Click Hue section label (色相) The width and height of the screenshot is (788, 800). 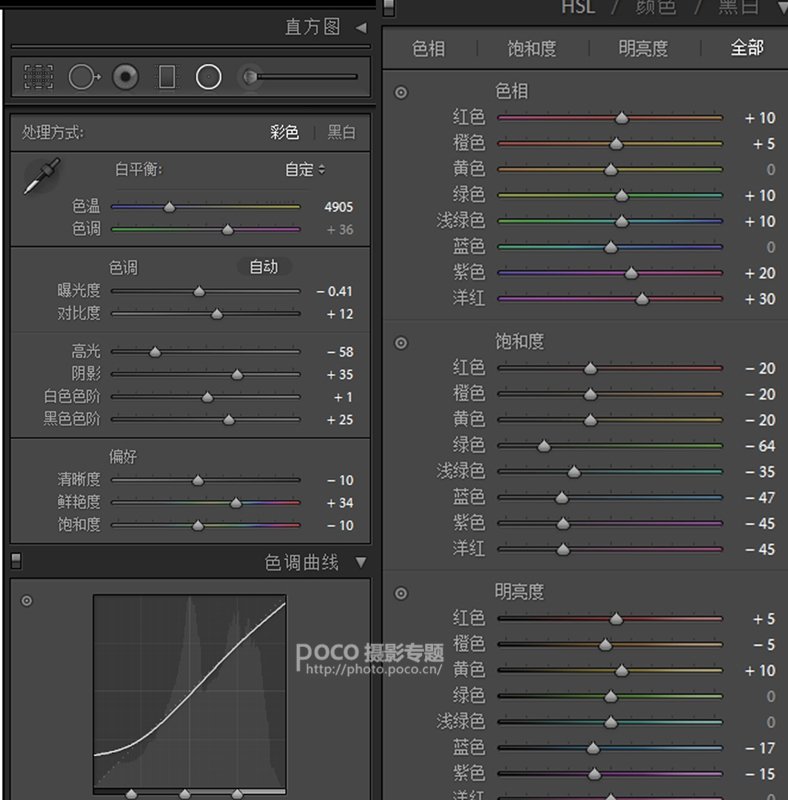pos(512,91)
